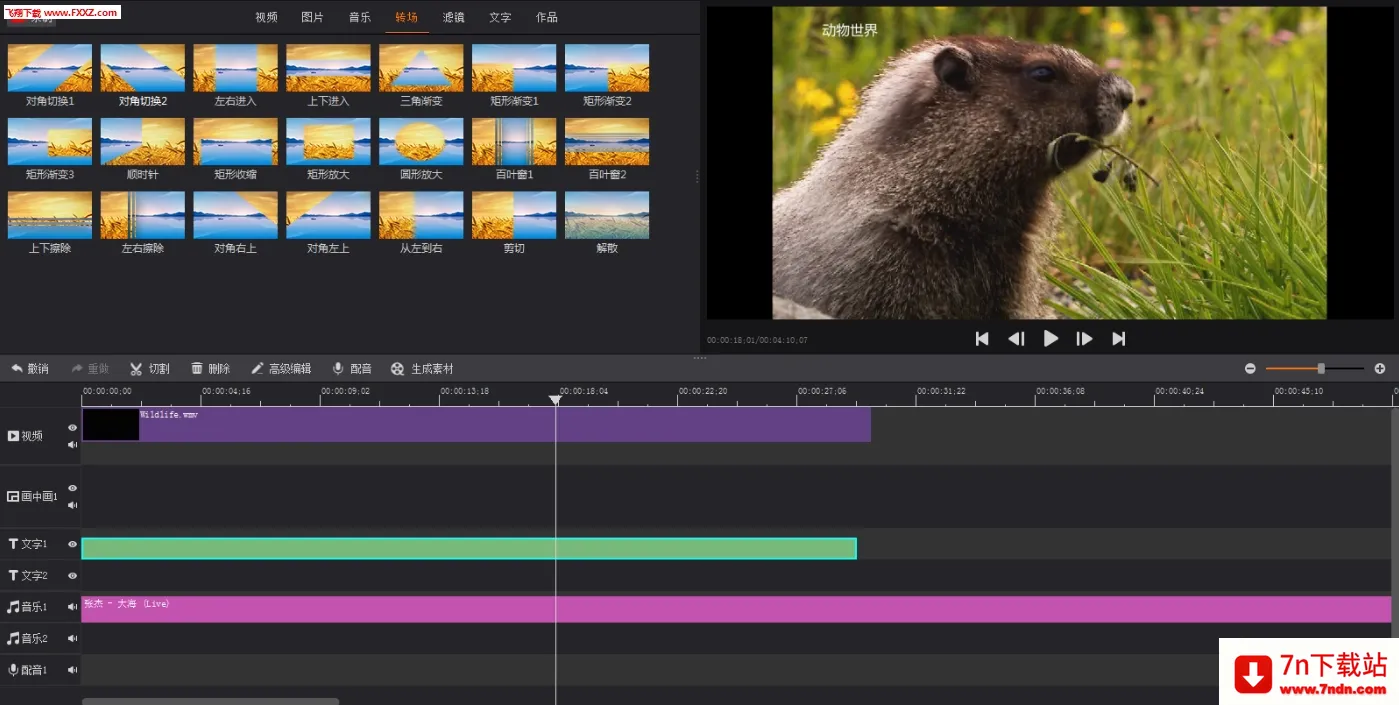Step forward one frame
This screenshot has width=1399, height=705.
(1084, 339)
